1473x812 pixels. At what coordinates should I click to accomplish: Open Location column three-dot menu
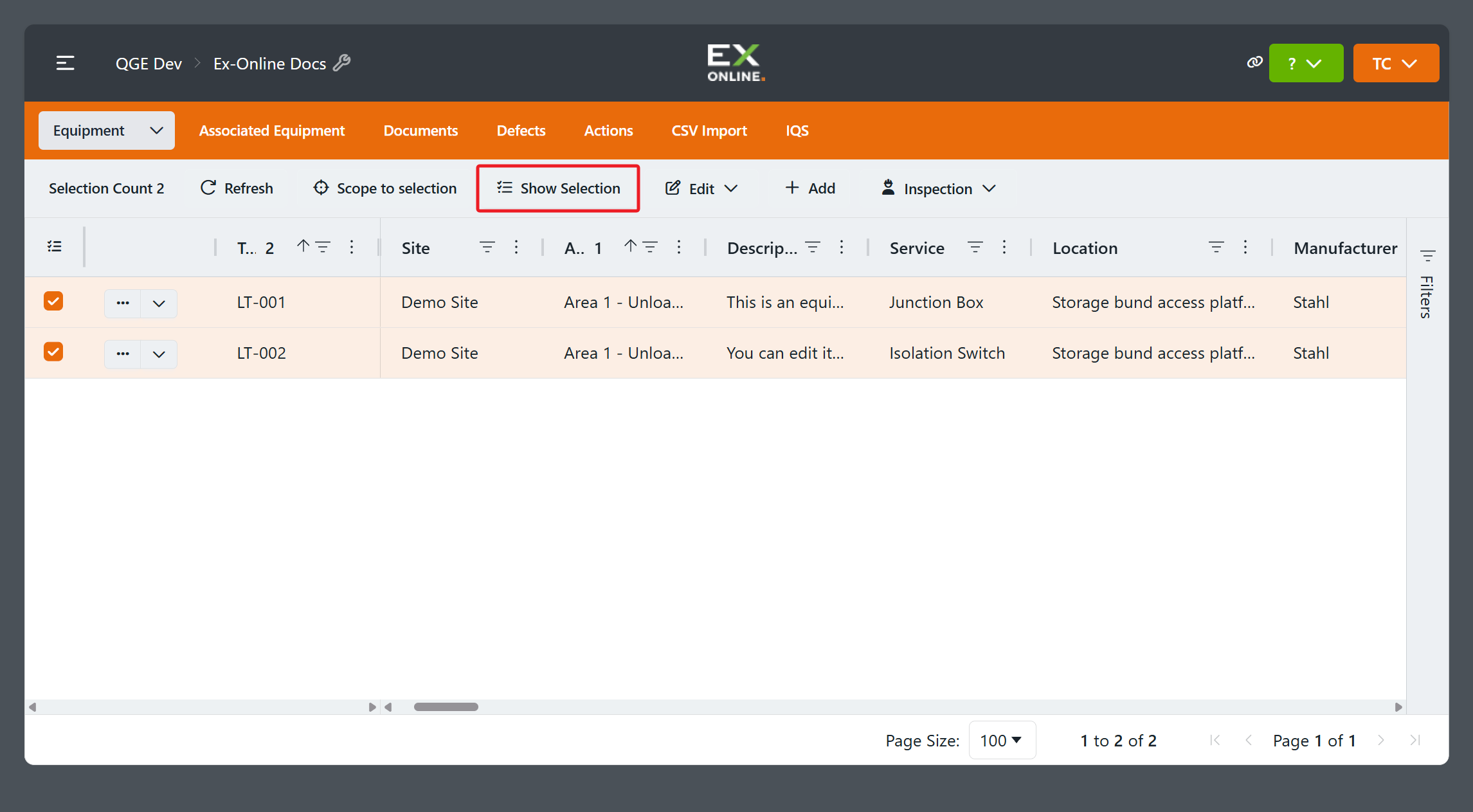coord(1245,247)
